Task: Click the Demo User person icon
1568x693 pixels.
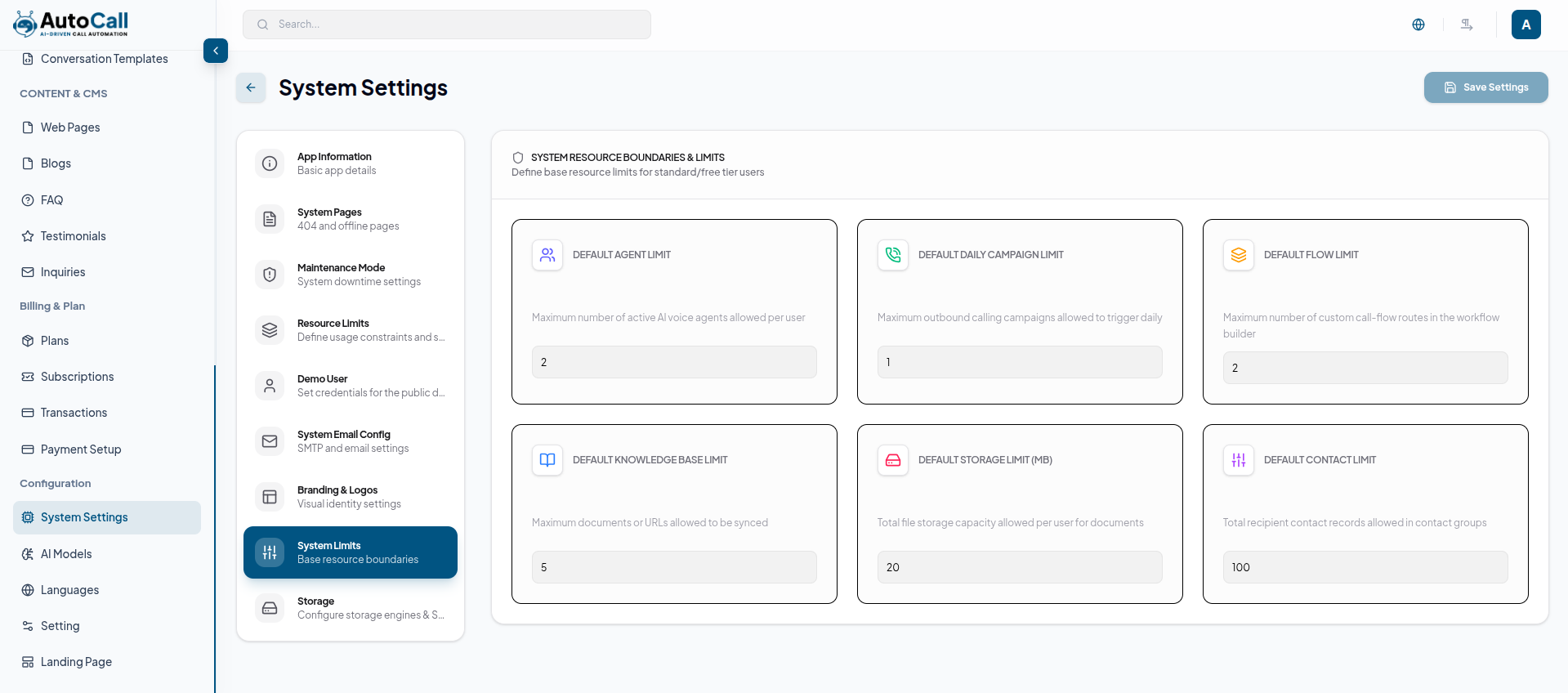Action: 270,386
